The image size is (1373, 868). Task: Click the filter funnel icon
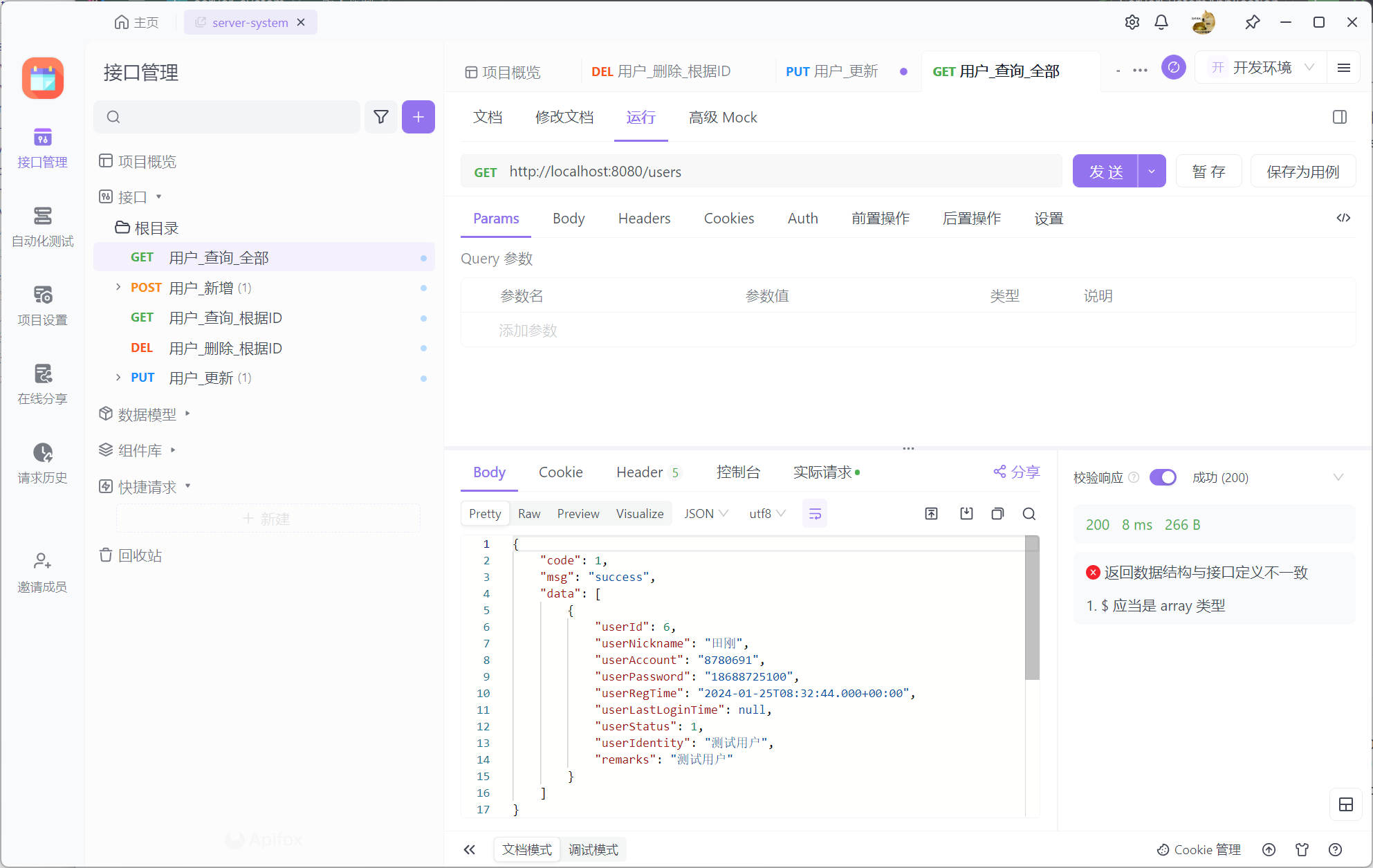tap(381, 117)
